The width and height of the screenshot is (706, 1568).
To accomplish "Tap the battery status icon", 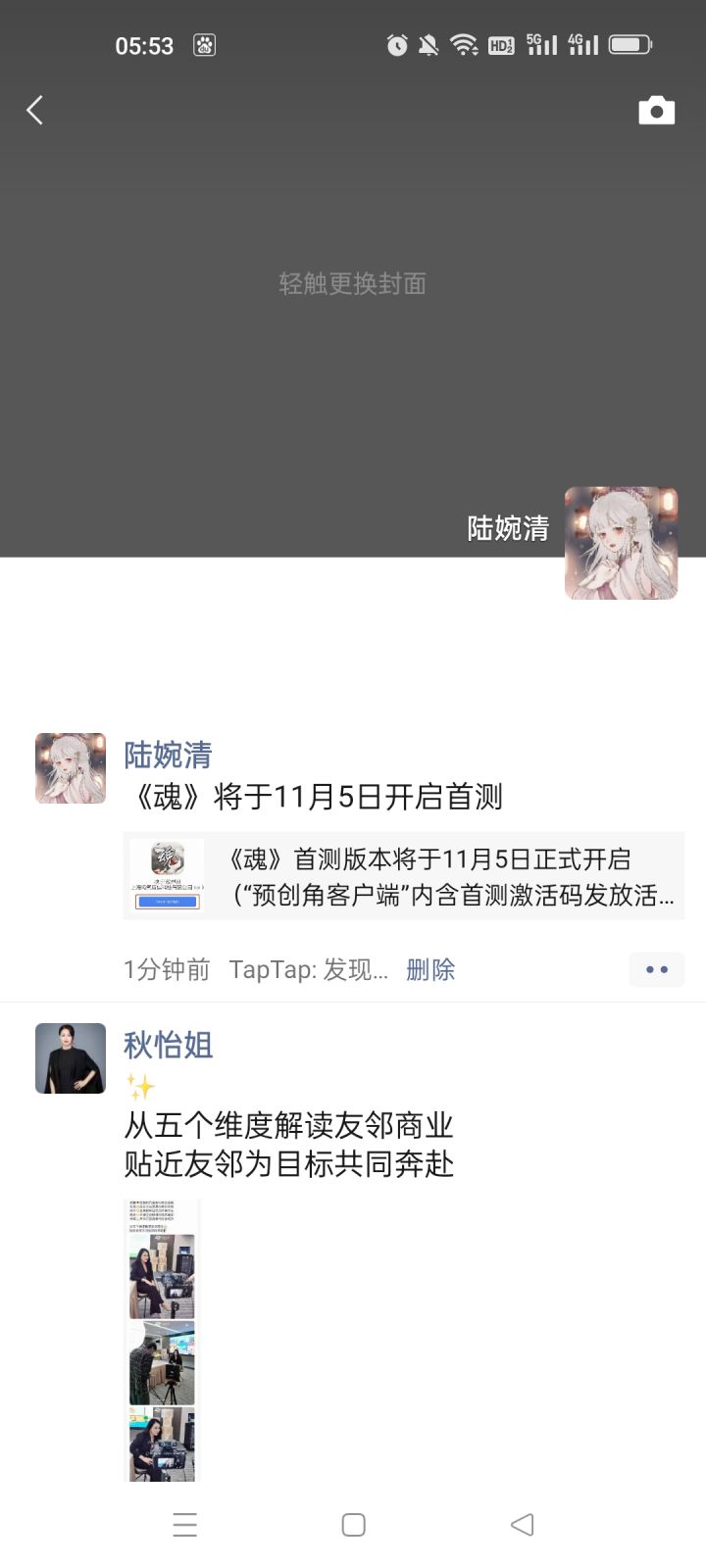I will click(630, 45).
